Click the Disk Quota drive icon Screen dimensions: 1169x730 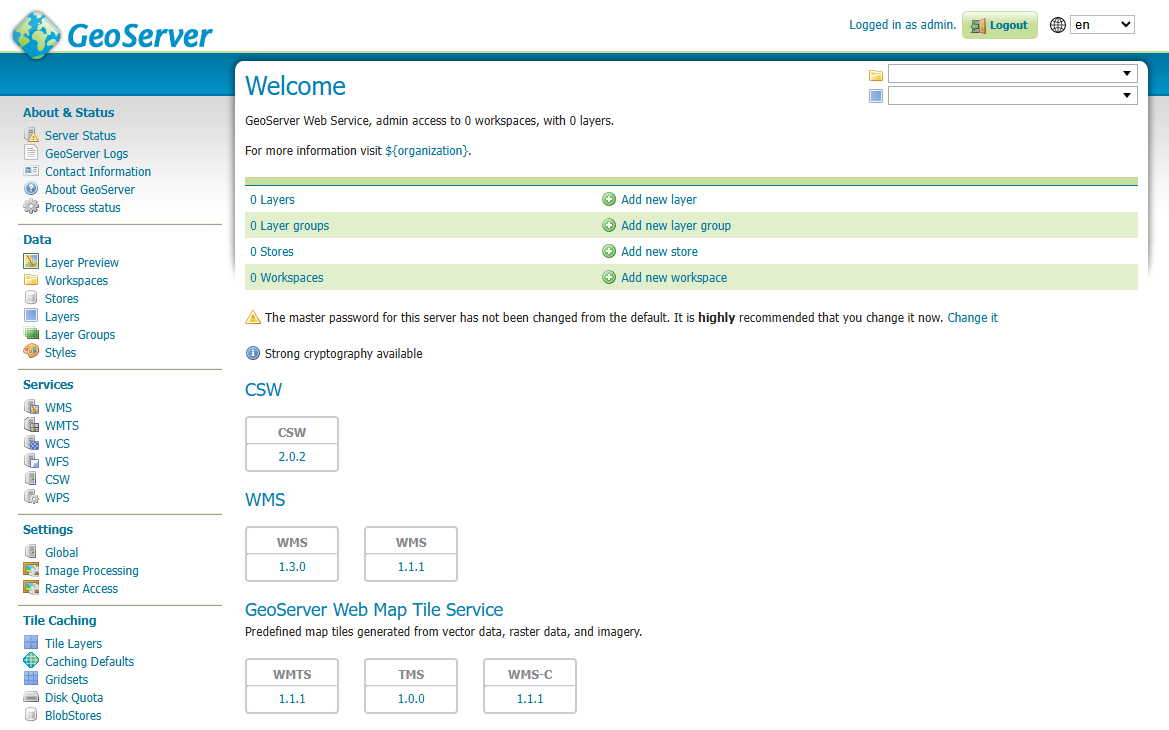pos(31,697)
